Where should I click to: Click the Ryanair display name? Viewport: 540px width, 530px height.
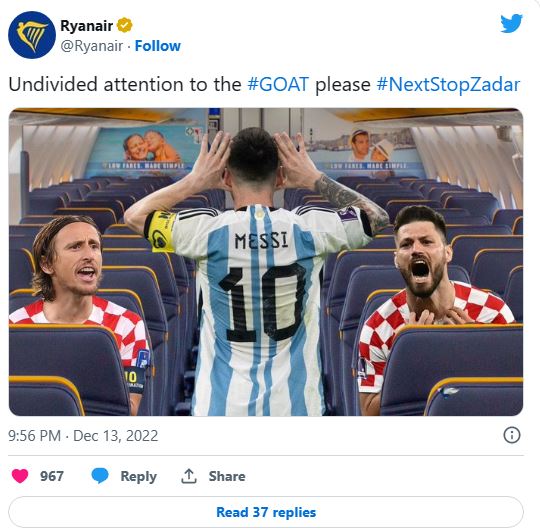(x=86, y=25)
